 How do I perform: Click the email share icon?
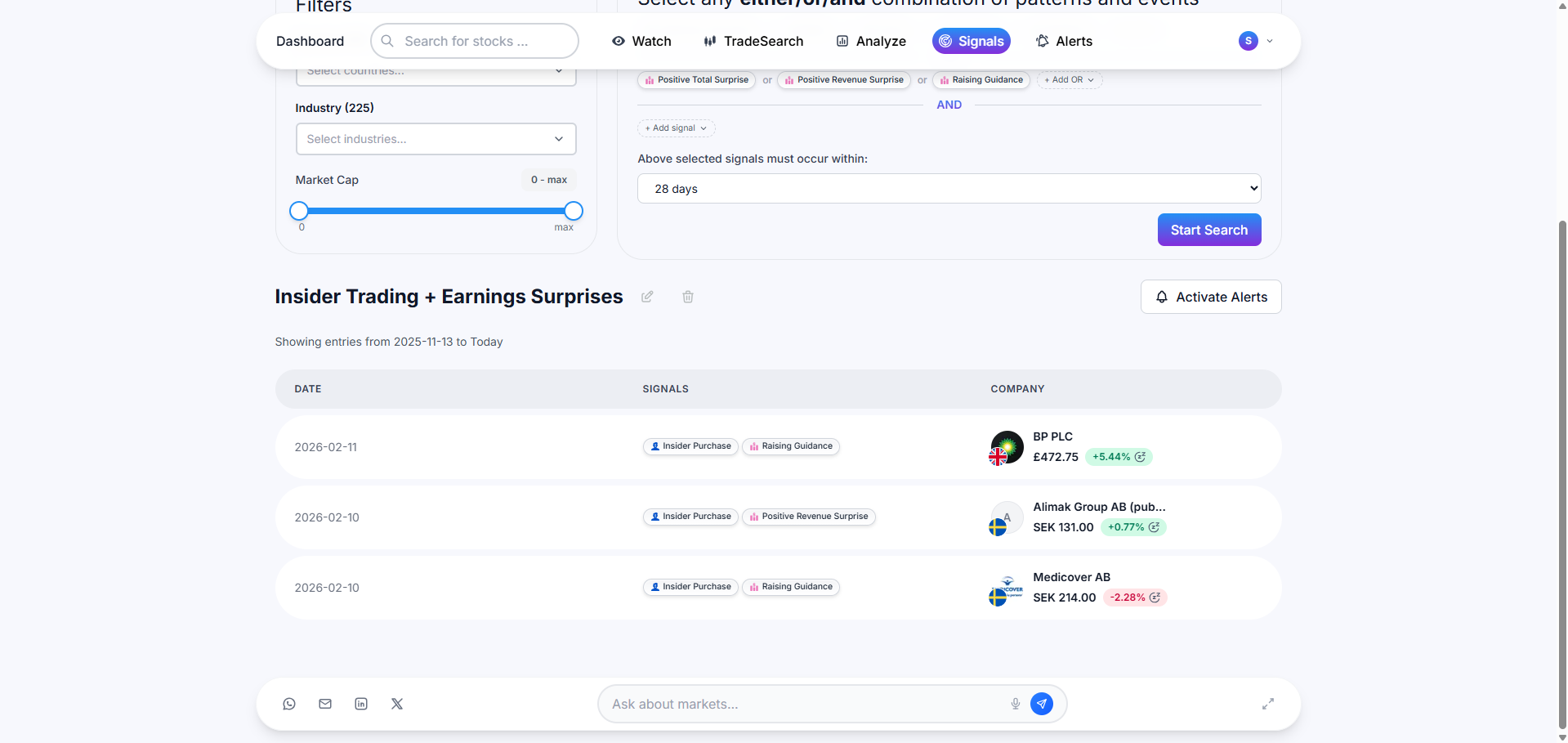[x=325, y=704]
